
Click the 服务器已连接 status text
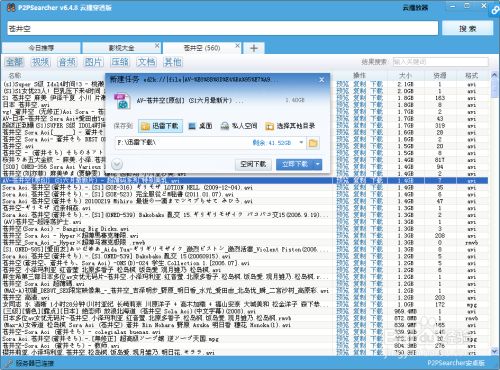click(34, 363)
